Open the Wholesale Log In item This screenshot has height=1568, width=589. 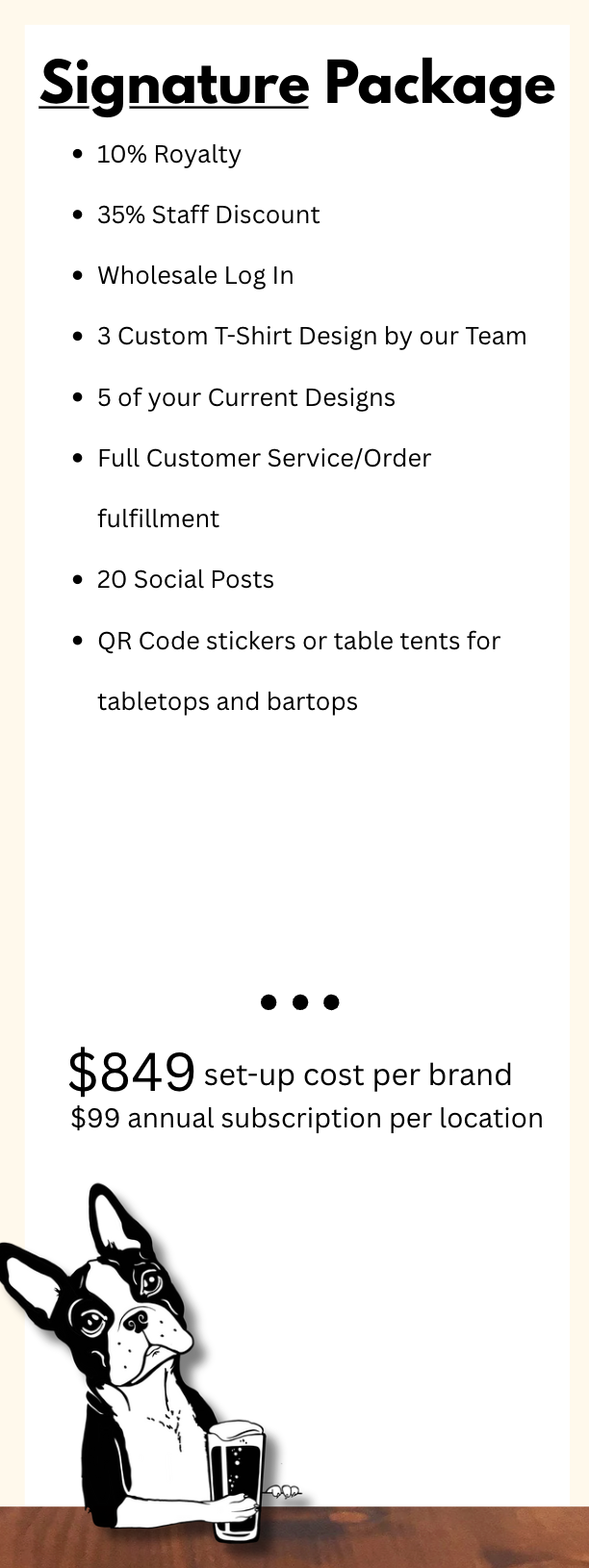[195, 276]
